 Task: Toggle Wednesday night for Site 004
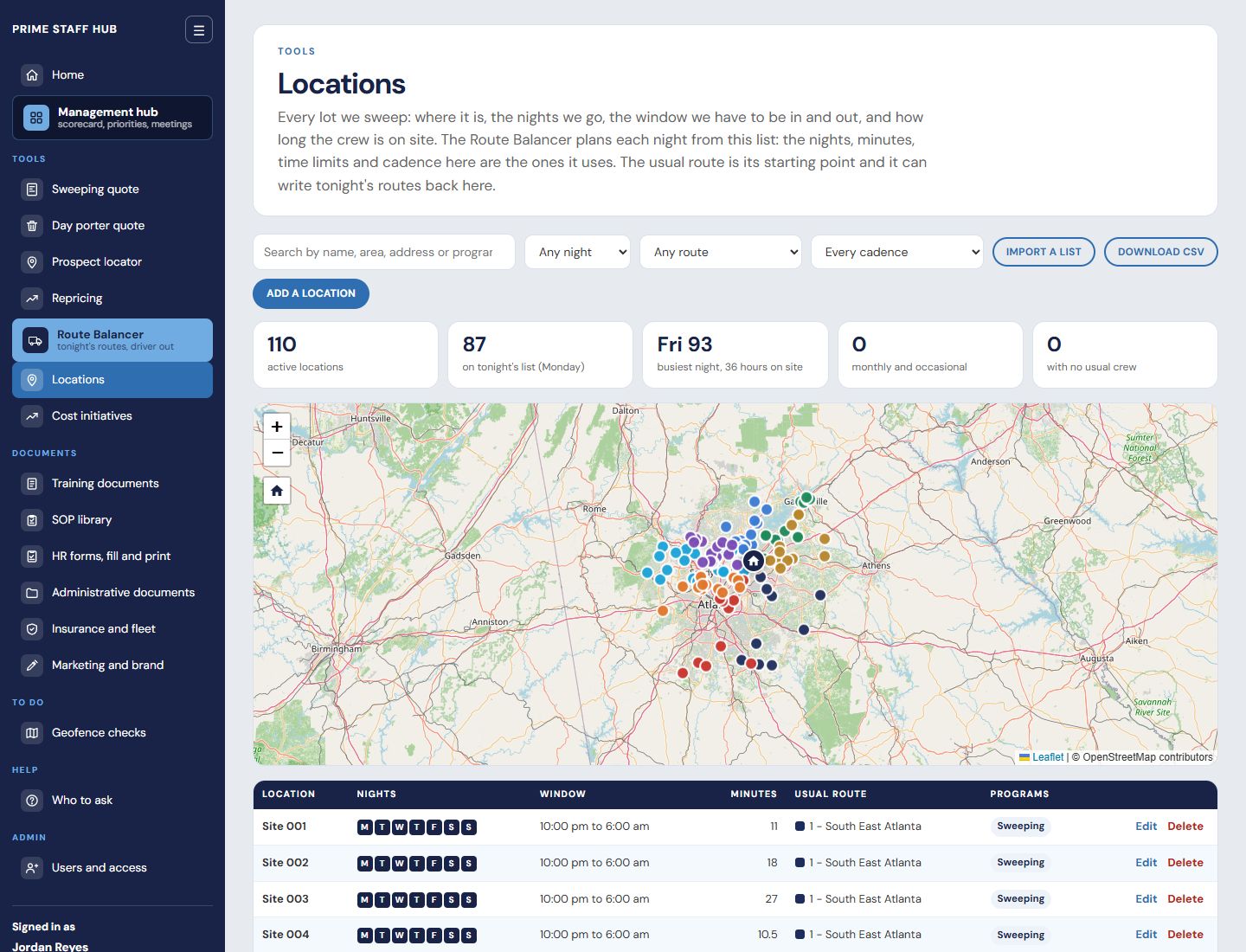(400, 936)
